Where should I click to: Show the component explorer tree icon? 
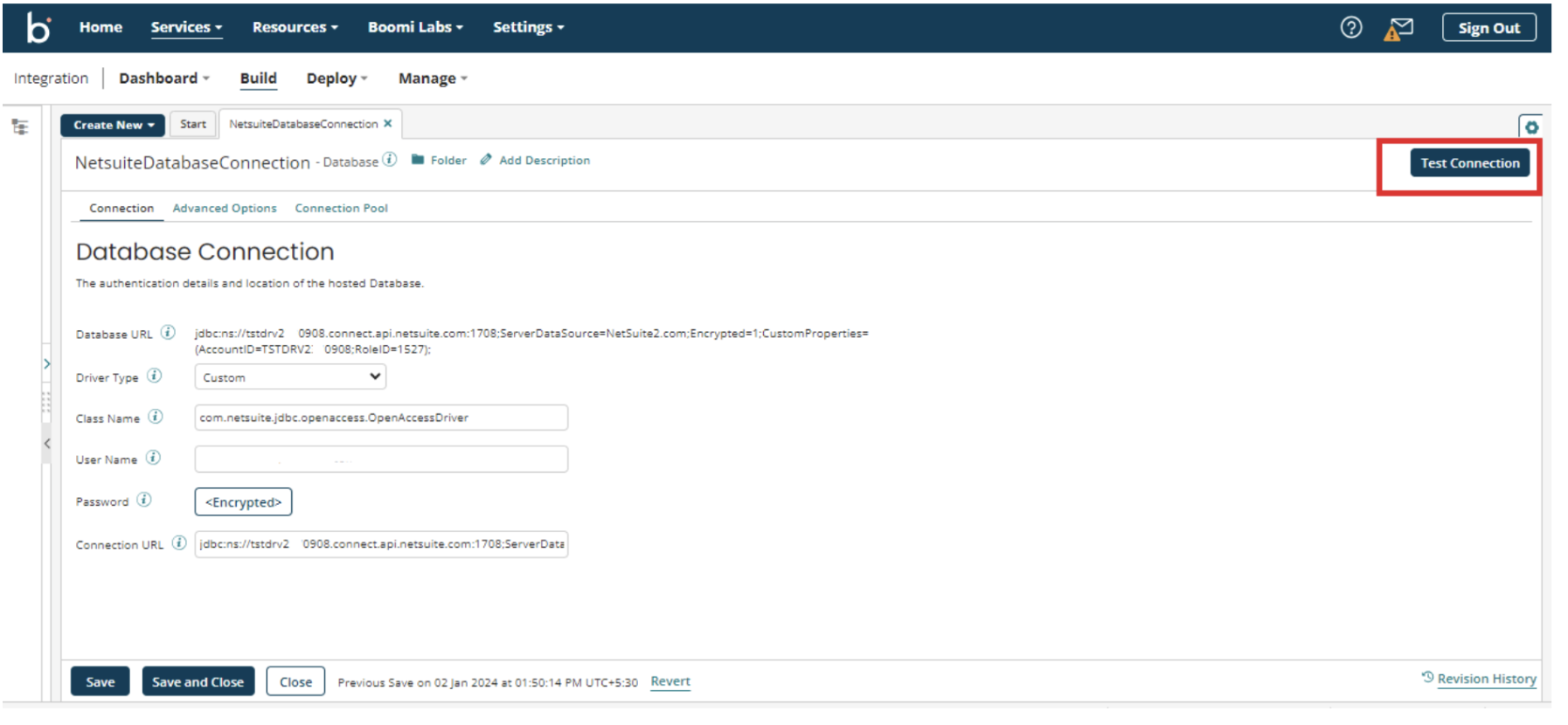20,128
